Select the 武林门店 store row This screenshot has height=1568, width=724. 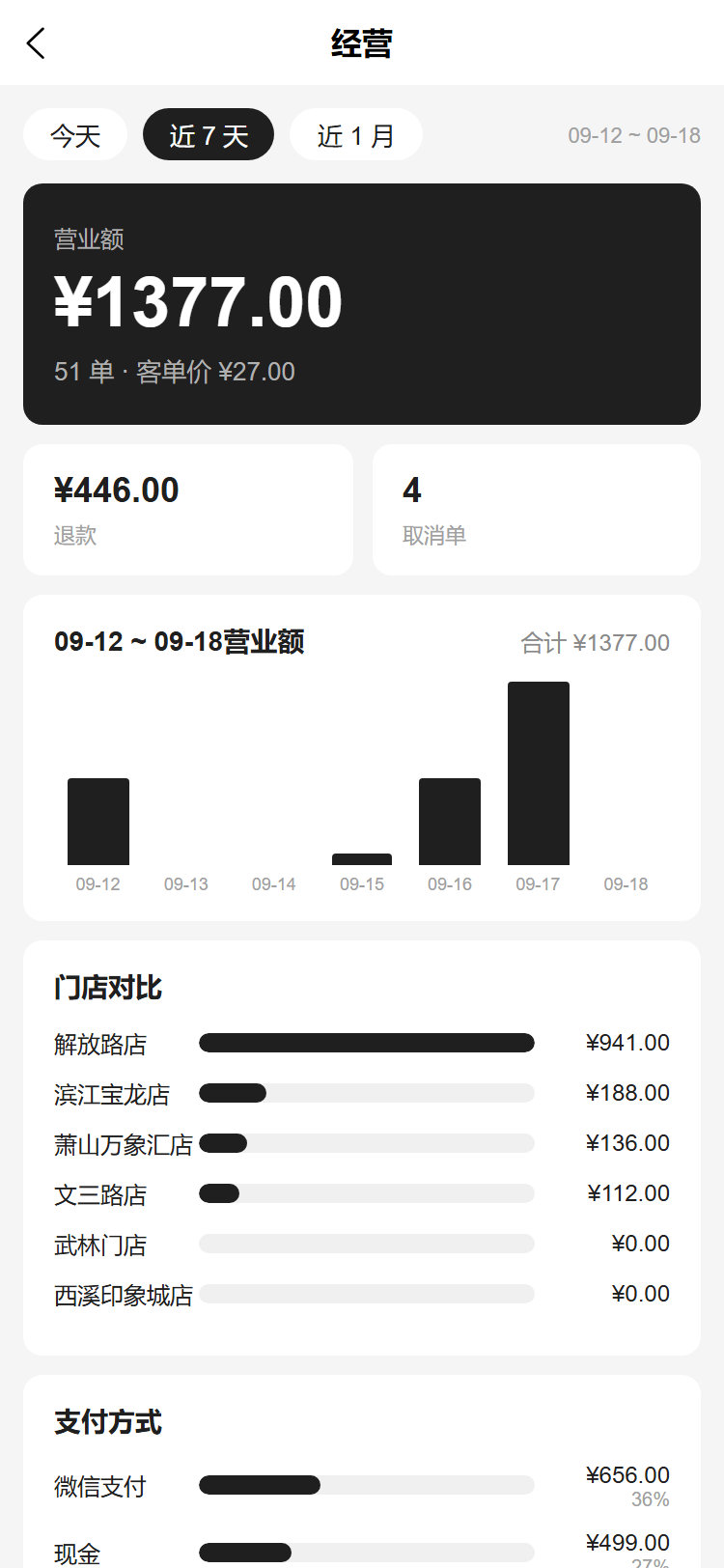click(362, 1244)
